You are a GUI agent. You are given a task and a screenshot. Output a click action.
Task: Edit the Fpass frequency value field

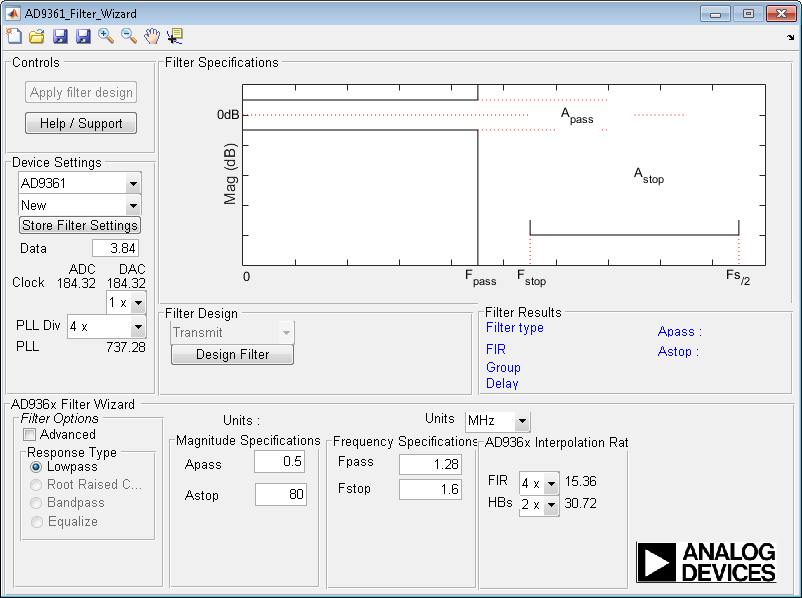pyautogui.click(x=430, y=462)
